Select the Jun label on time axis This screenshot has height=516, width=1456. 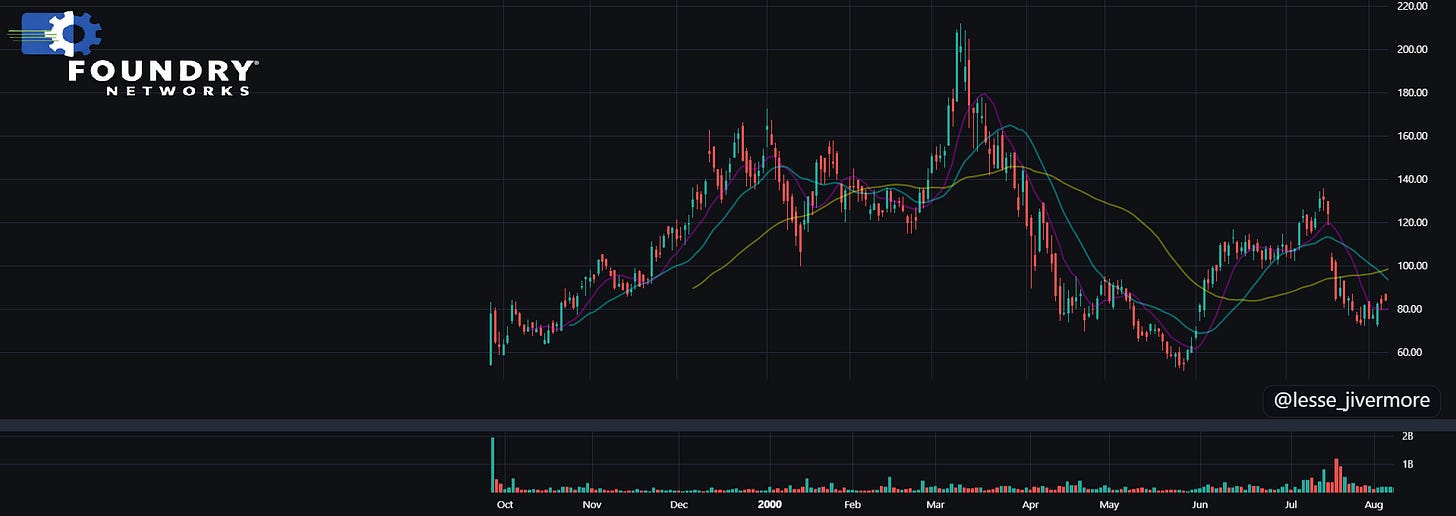point(1201,505)
